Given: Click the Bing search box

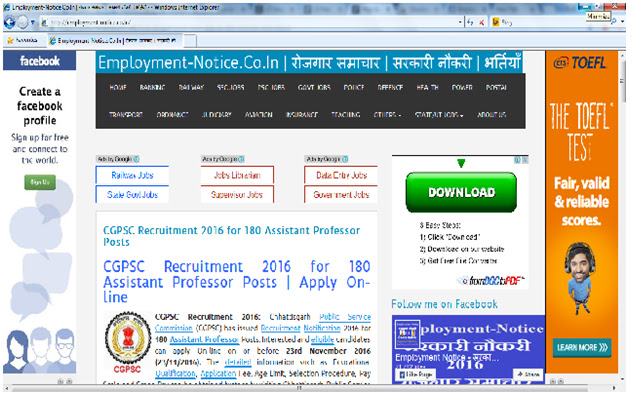Looking at the screenshot, I should tap(547, 22).
